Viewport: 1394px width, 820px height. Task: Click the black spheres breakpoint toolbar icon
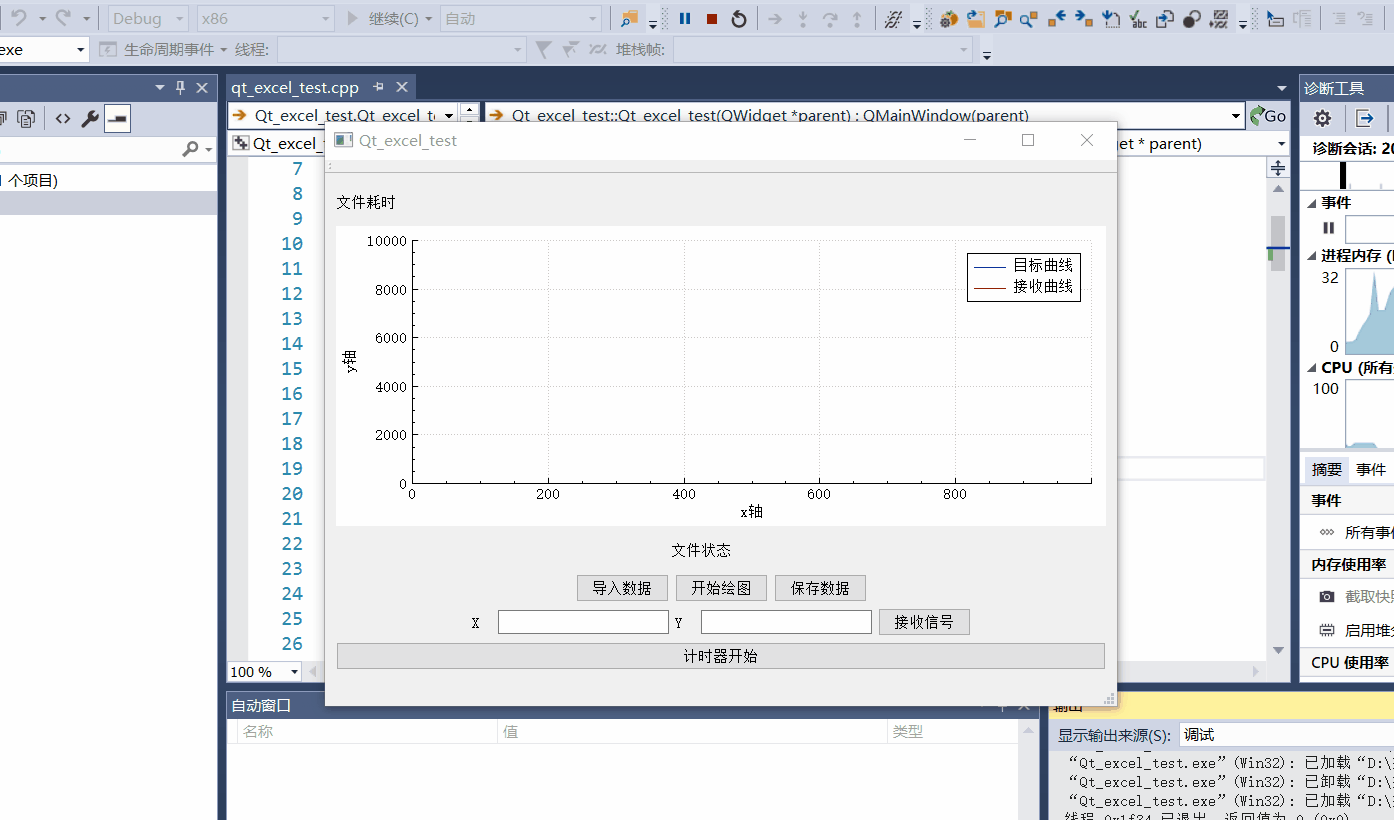[1191, 19]
